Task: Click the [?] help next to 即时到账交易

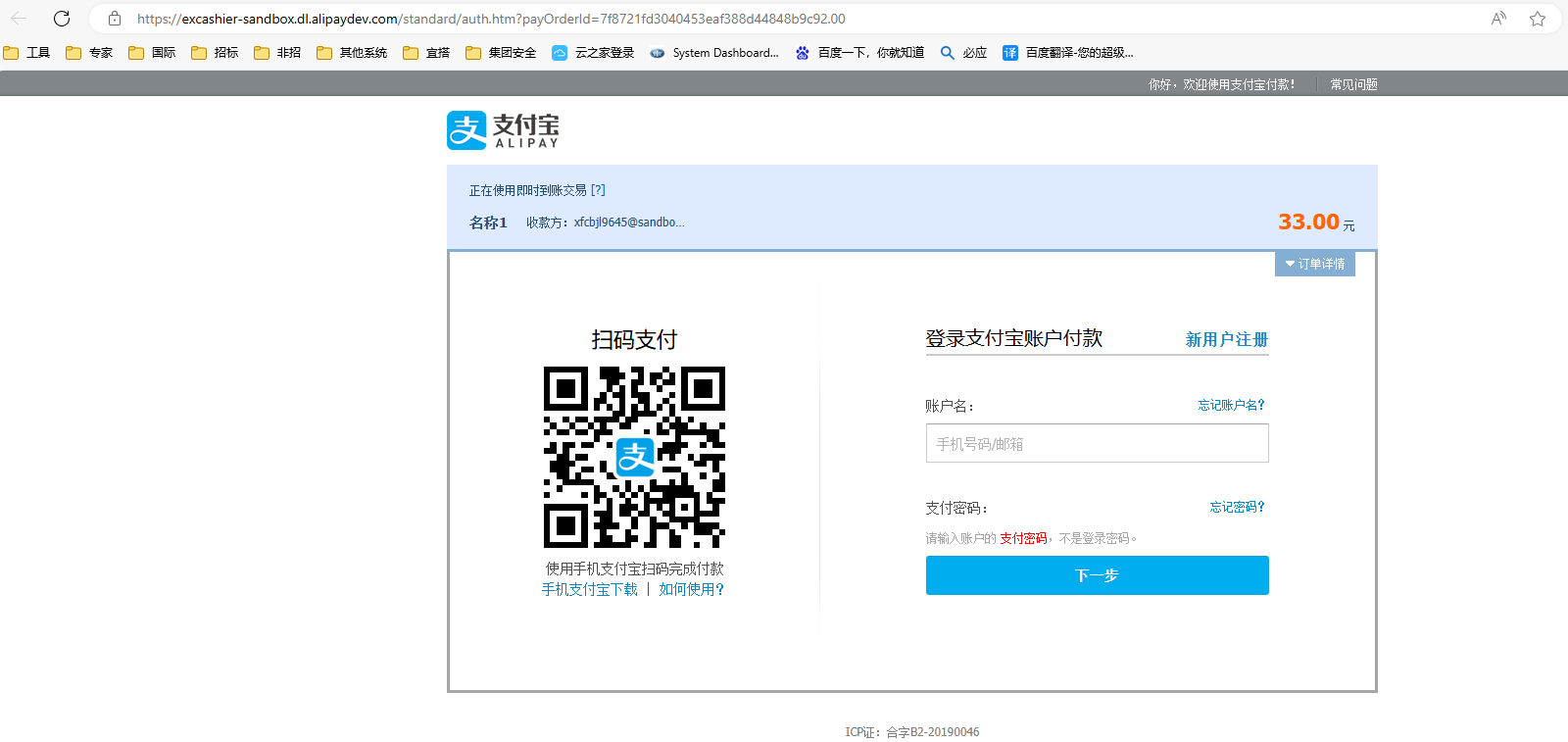Action: click(598, 190)
